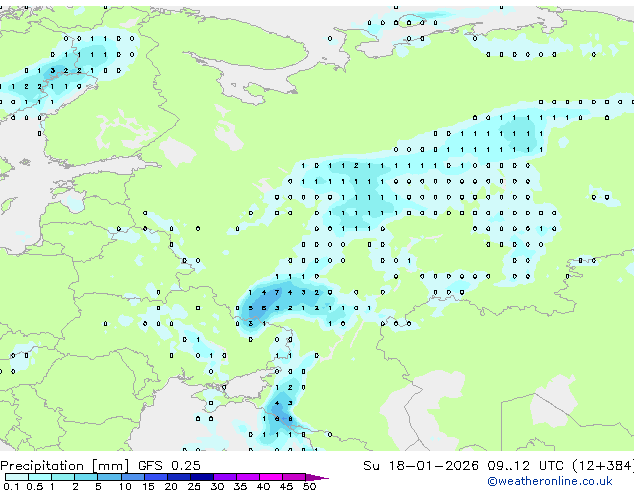Click the legend value label '10'
The height and width of the screenshot is (490, 634).
(x=125, y=486)
